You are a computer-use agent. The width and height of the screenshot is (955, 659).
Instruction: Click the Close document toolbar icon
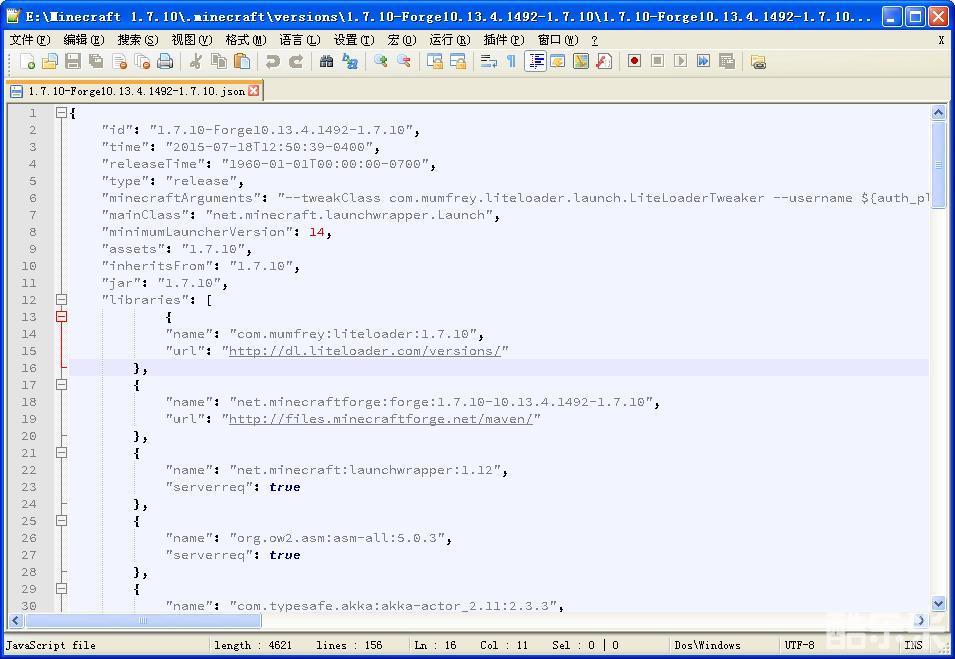(119, 62)
